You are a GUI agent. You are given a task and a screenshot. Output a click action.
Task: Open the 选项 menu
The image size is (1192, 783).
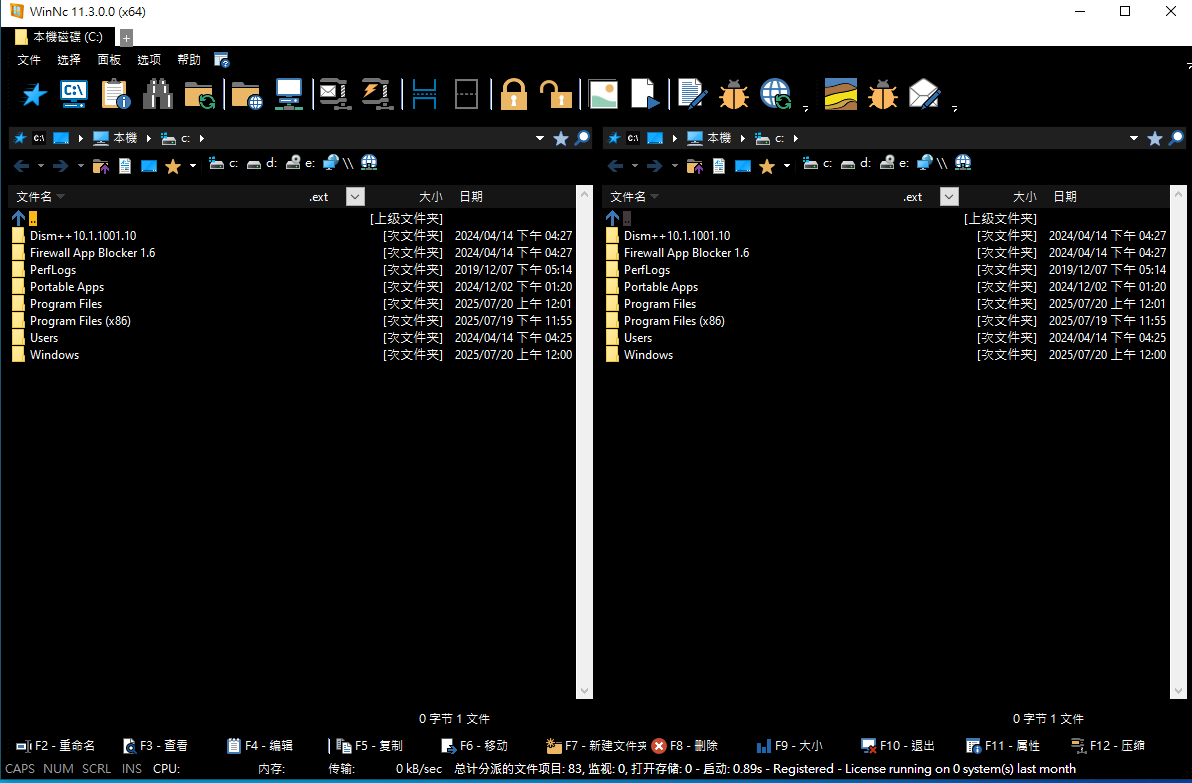149,59
